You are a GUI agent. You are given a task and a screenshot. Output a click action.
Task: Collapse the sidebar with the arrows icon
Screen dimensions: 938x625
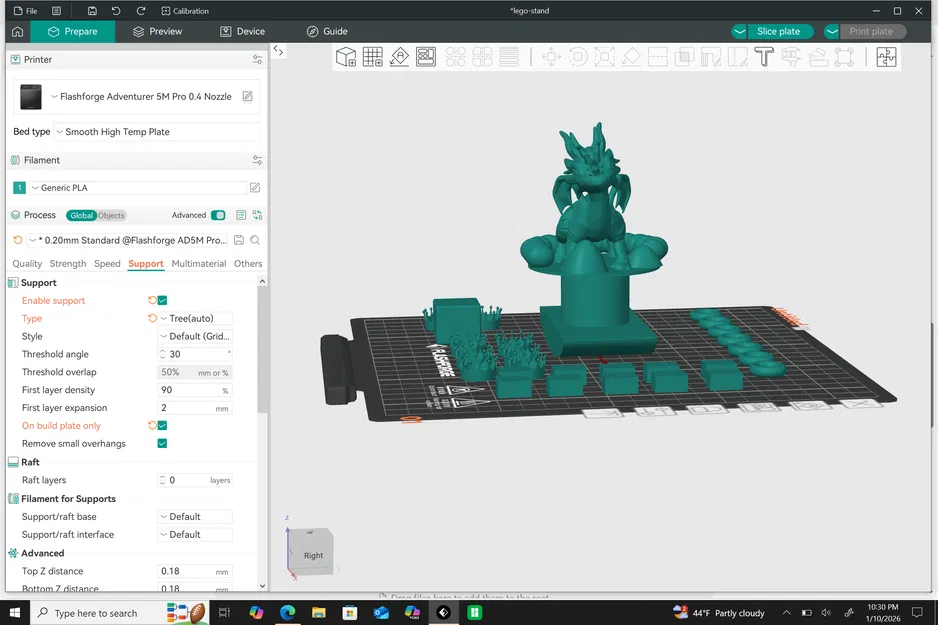coord(278,51)
